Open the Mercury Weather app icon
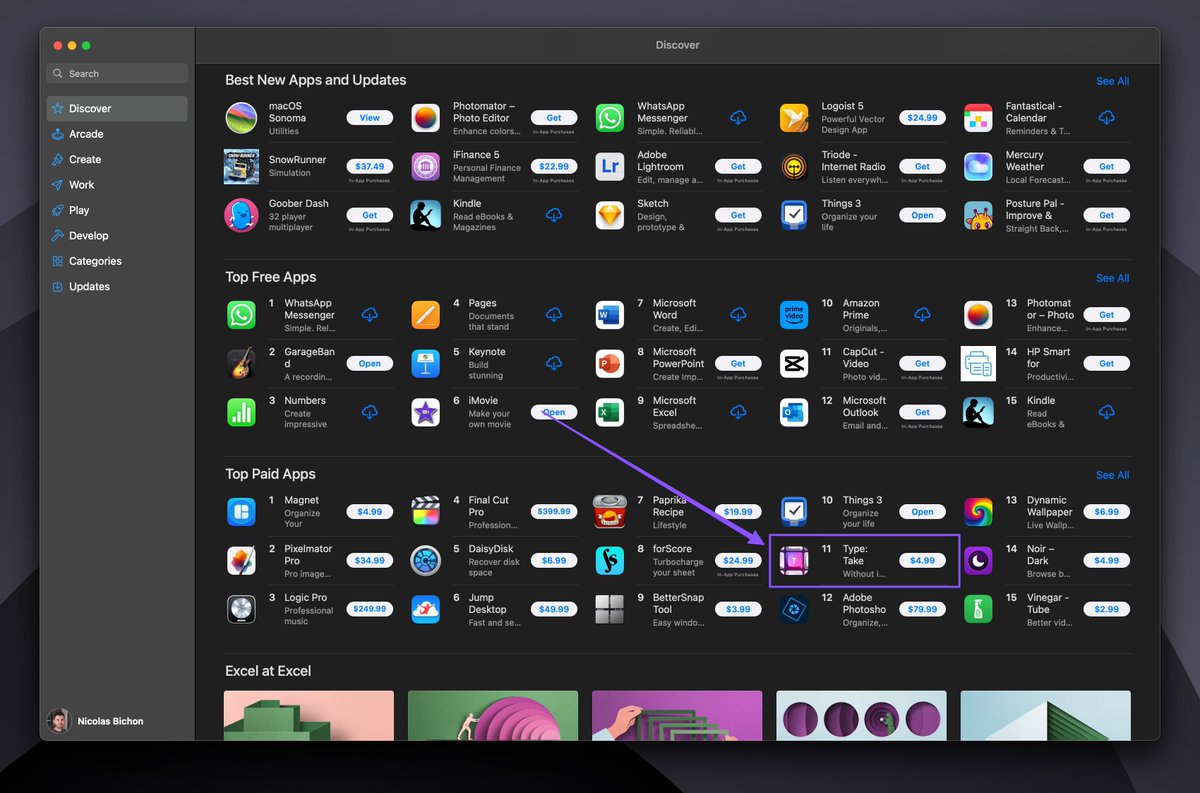Screen dimensions: 1200x793 pos(978,167)
